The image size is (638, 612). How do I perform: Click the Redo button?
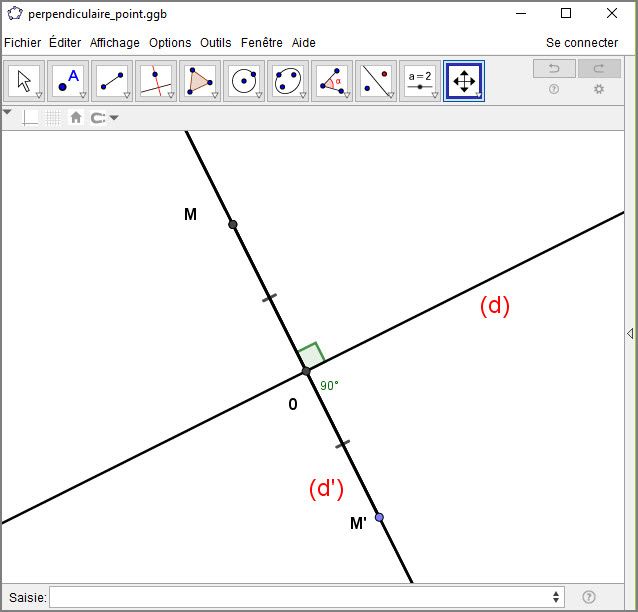click(x=599, y=68)
